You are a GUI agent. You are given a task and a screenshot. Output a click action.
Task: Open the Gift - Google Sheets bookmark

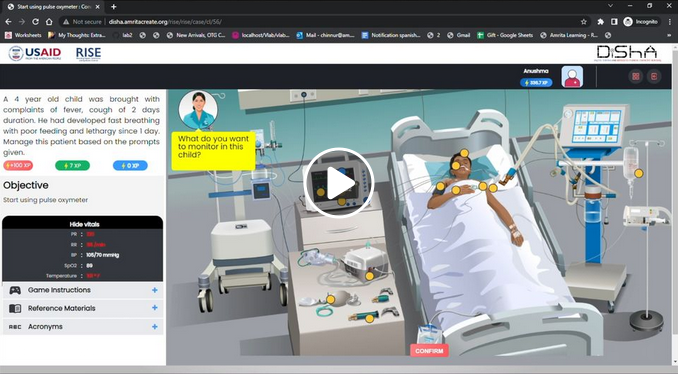[505, 35]
